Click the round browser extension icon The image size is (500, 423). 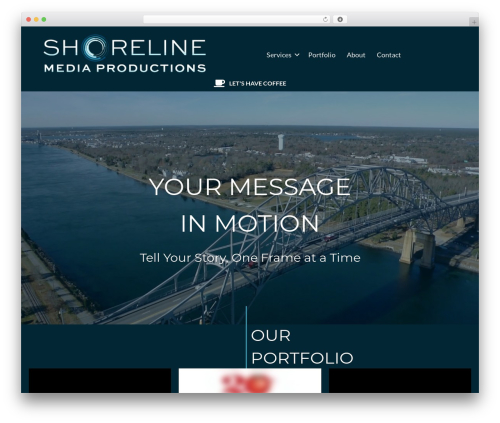340,20
